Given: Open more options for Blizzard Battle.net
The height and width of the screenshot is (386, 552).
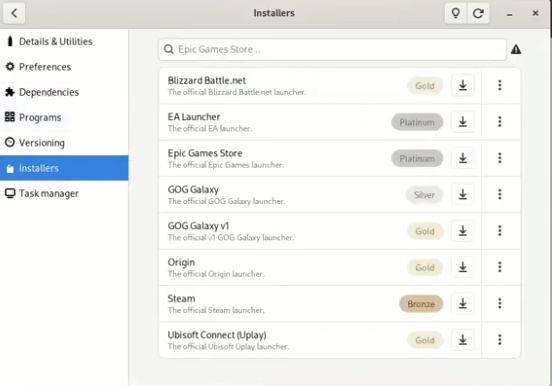Looking at the screenshot, I should point(500,85).
